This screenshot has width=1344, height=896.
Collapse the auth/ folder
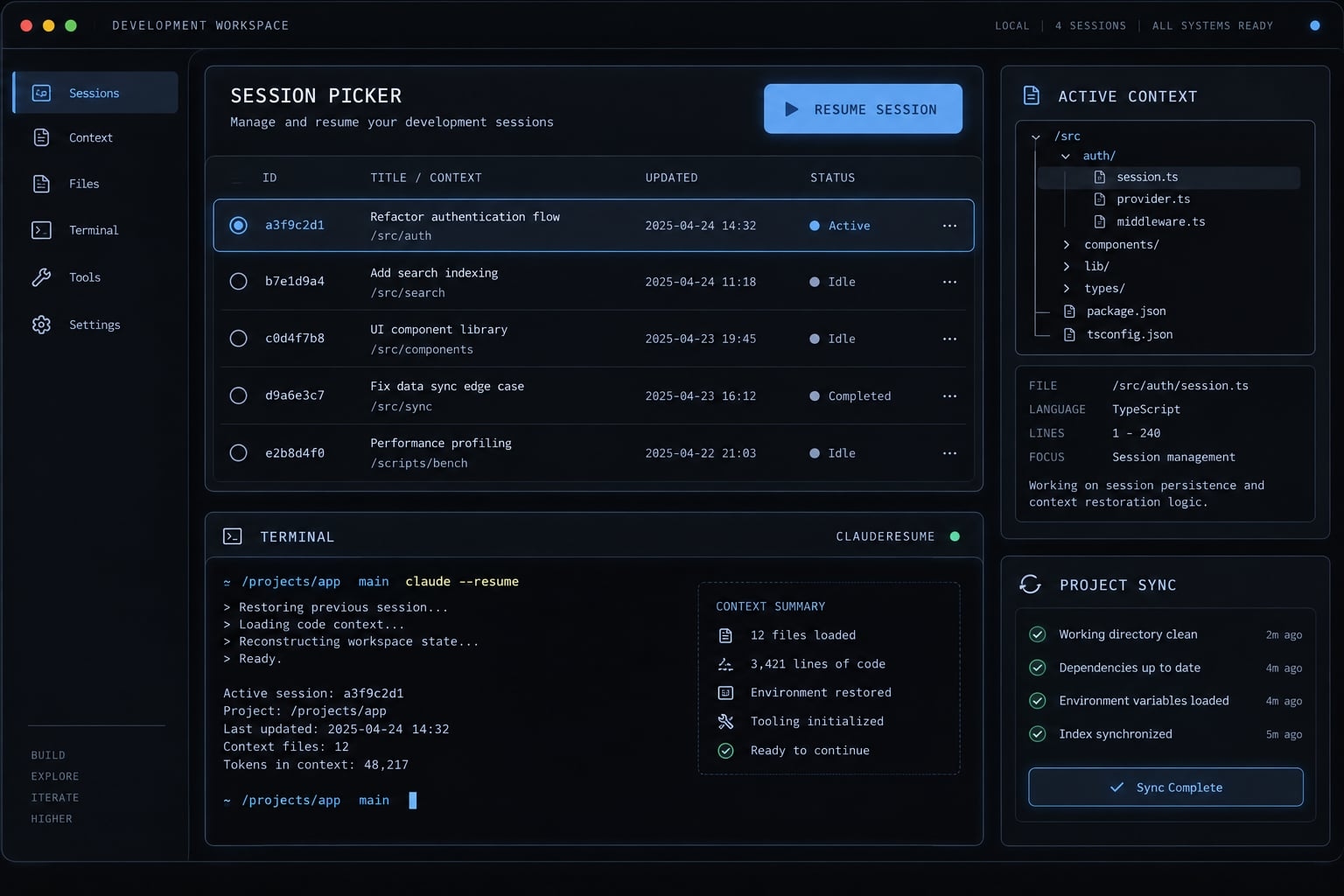pos(1066,157)
